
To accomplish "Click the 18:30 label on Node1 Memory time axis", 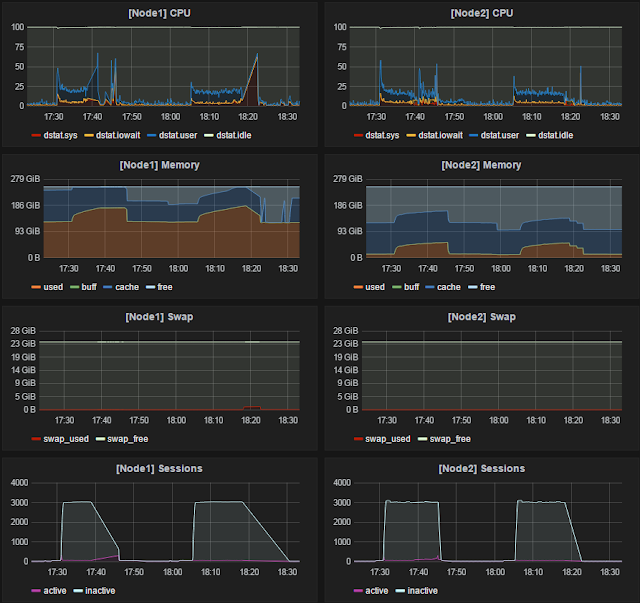I will [x=288, y=269].
